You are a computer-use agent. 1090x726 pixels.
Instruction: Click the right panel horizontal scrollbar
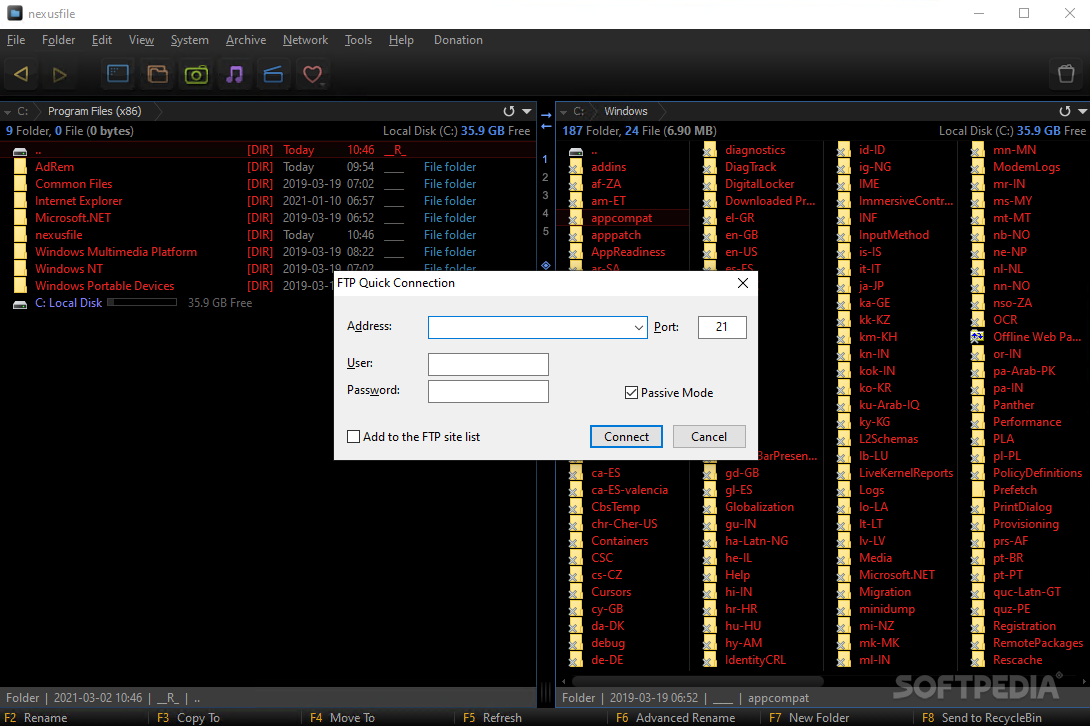(698, 681)
